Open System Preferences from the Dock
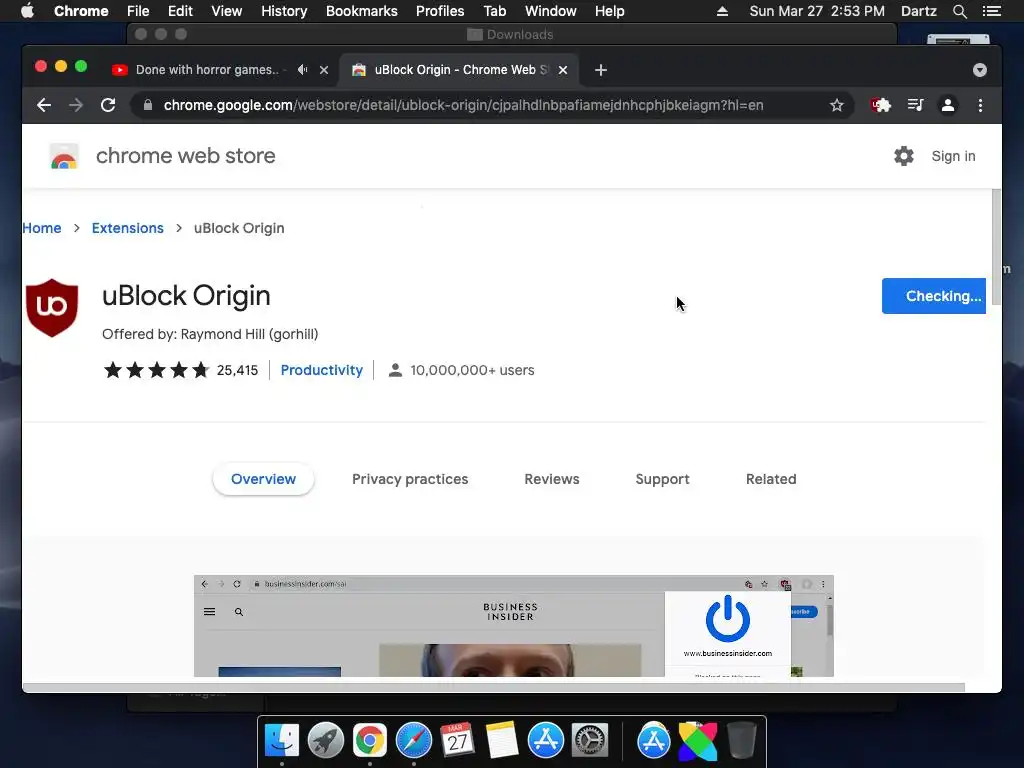The height and width of the screenshot is (768, 1024). [590, 740]
